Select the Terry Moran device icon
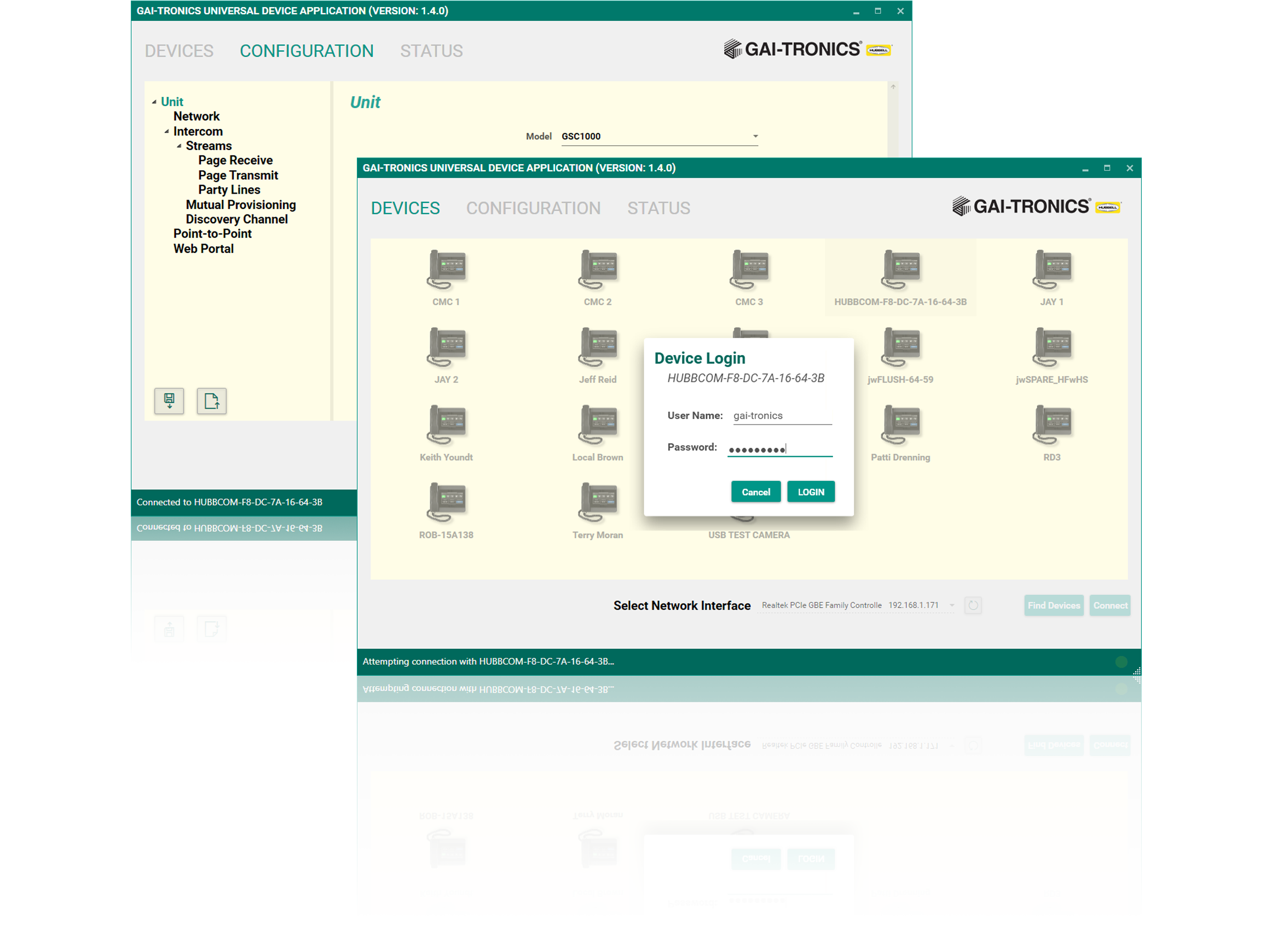The height and width of the screenshot is (952, 1266). tap(598, 503)
